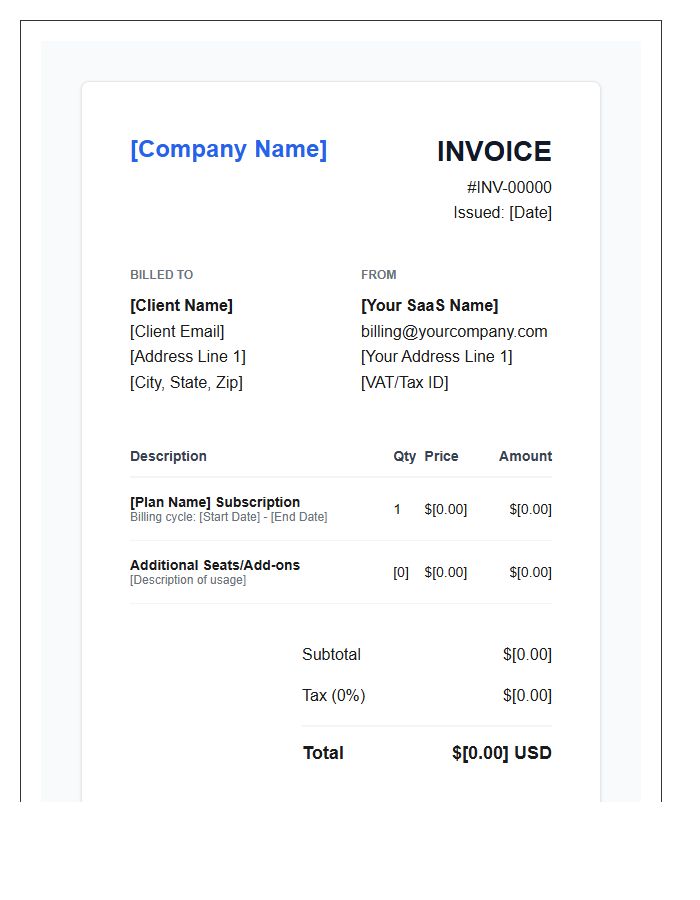Select the [Client Email] placeholder
The height and width of the screenshot is (900, 700).
tap(177, 331)
